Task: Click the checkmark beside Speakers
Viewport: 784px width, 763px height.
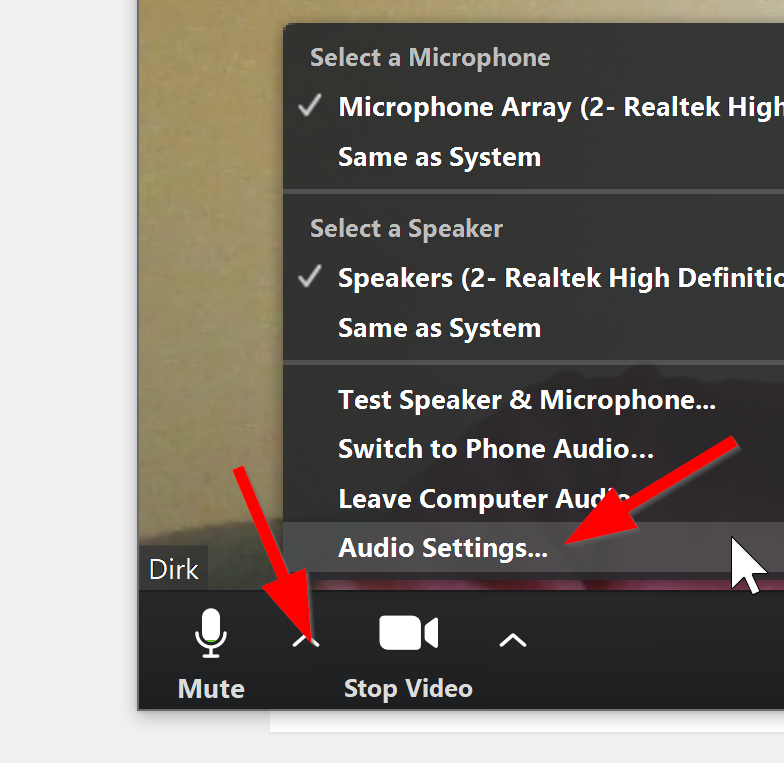Action: point(310,277)
